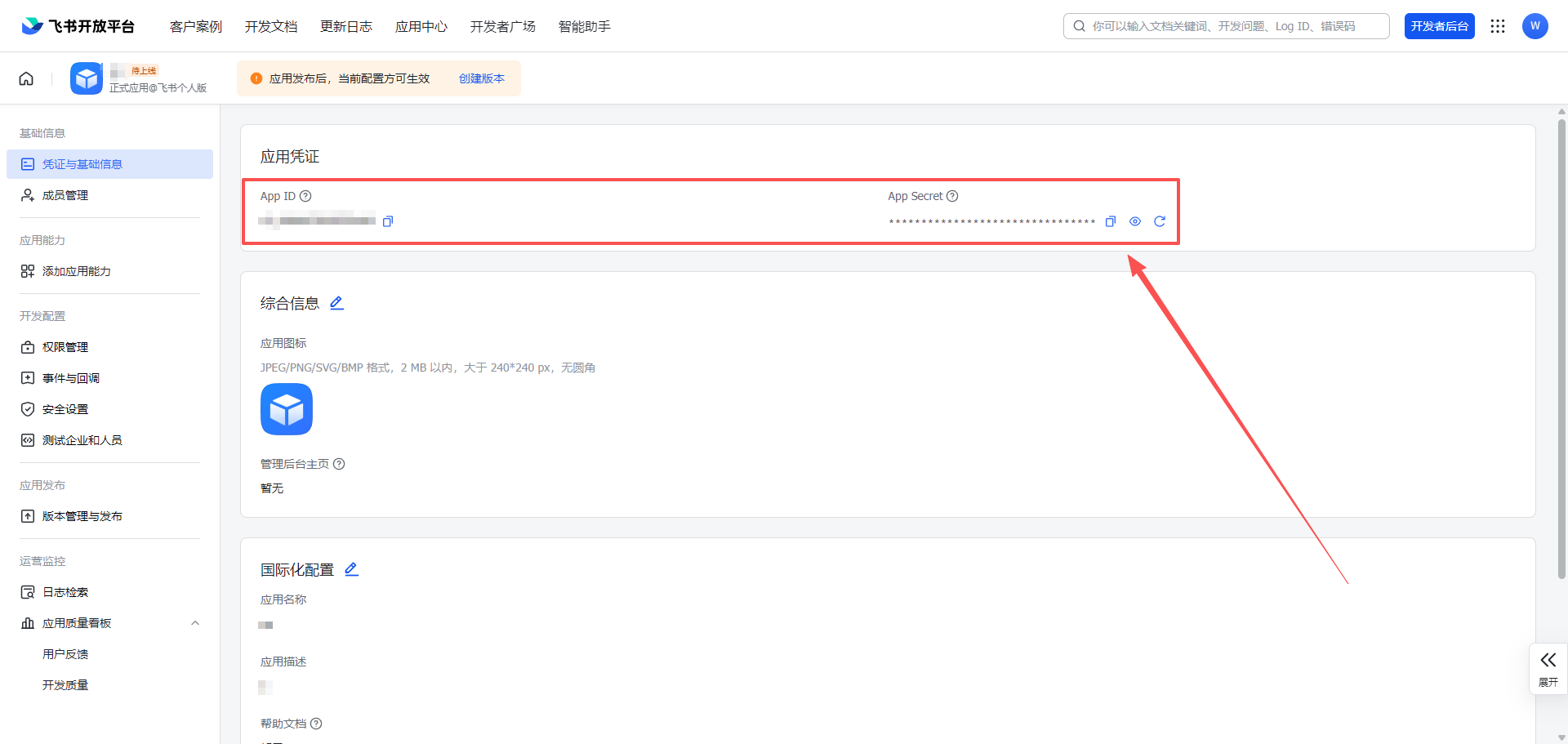Click the home icon in header
This screenshot has height=744, width=1568.
coord(26,78)
